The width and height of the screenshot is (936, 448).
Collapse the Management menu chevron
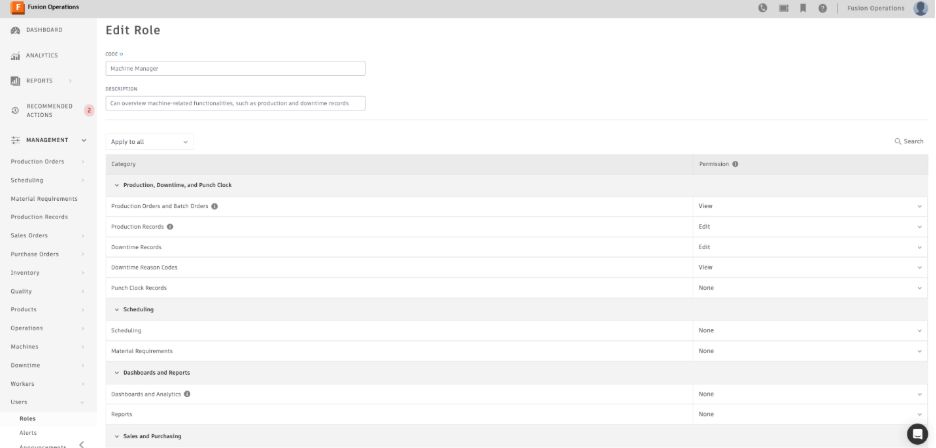pyautogui.click(x=84, y=140)
